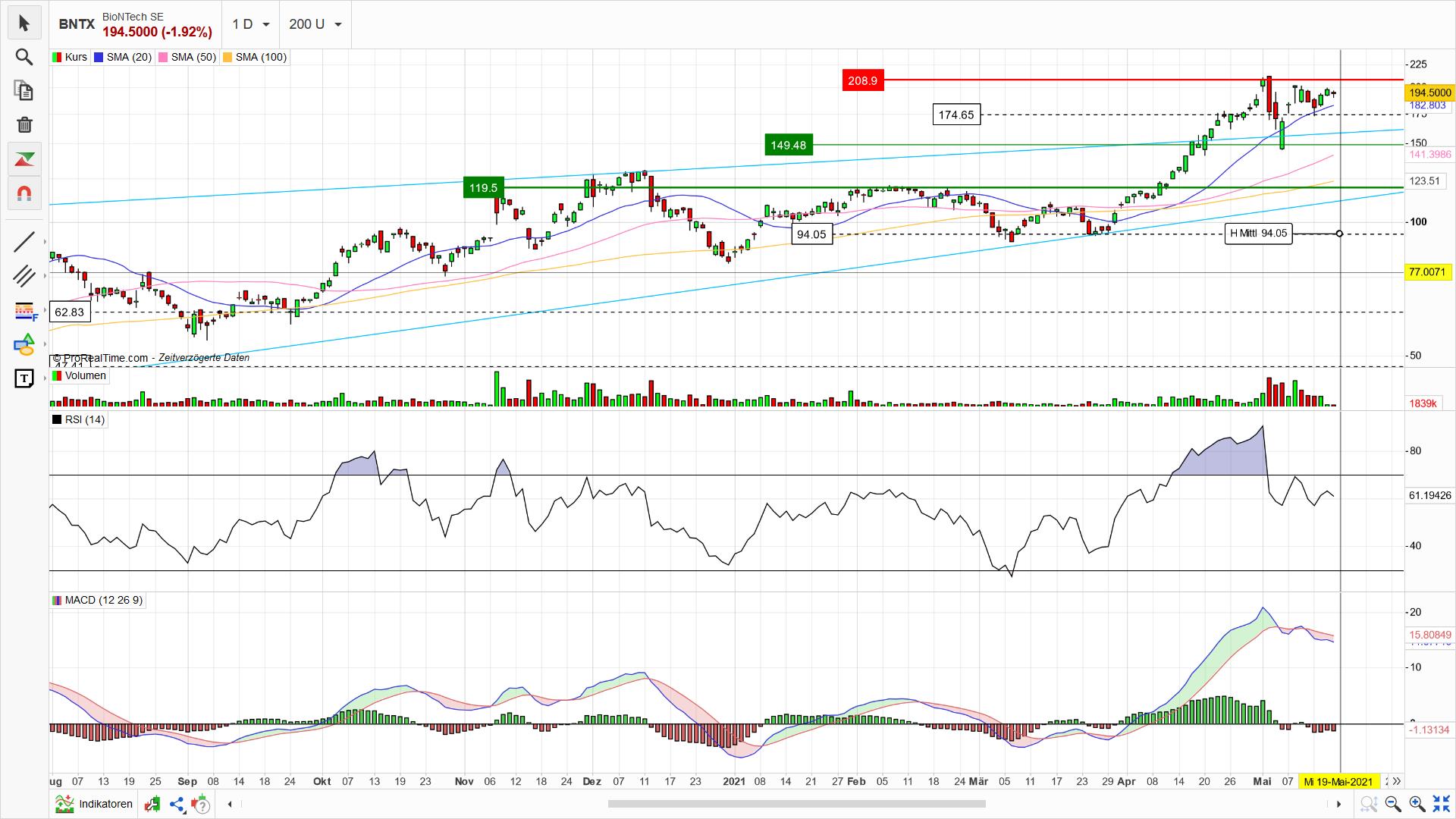Click the copy/duplicate tool icon

point(24,91)
